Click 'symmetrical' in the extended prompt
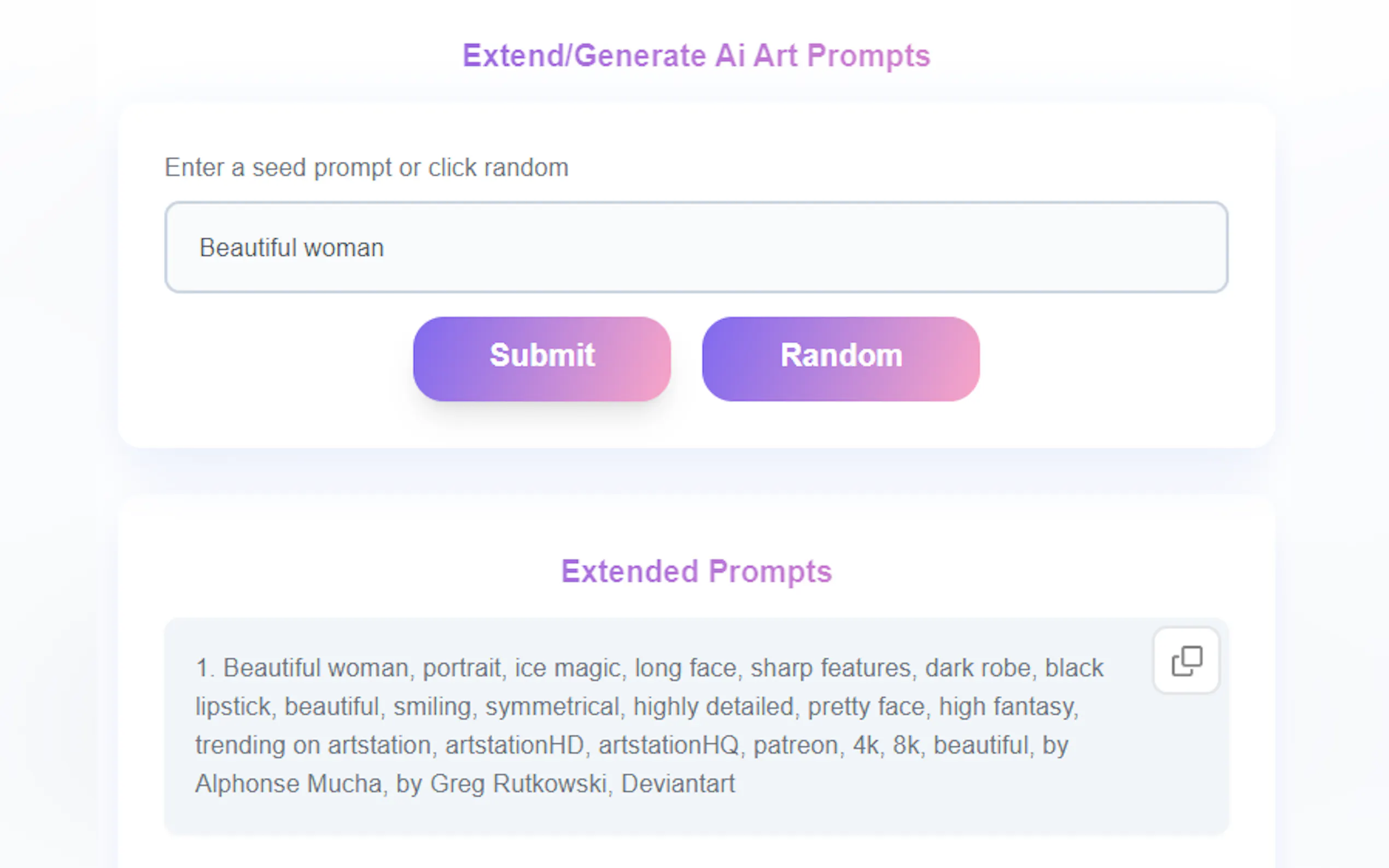 (552, 707)
